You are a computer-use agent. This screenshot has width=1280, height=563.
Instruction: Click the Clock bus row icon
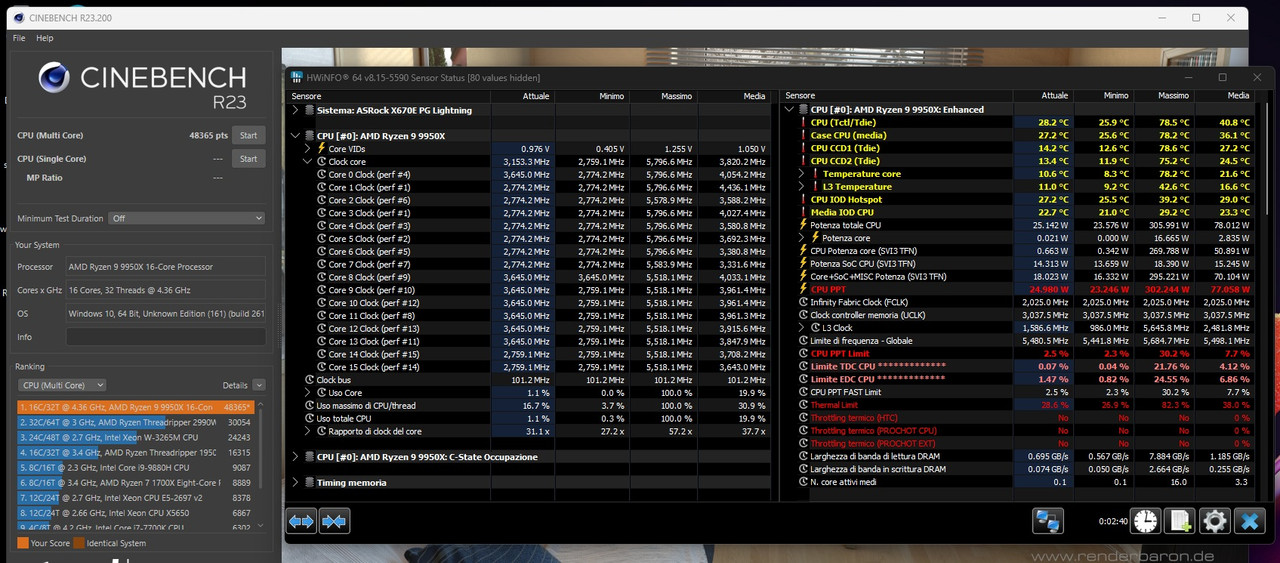coord(309,380)
